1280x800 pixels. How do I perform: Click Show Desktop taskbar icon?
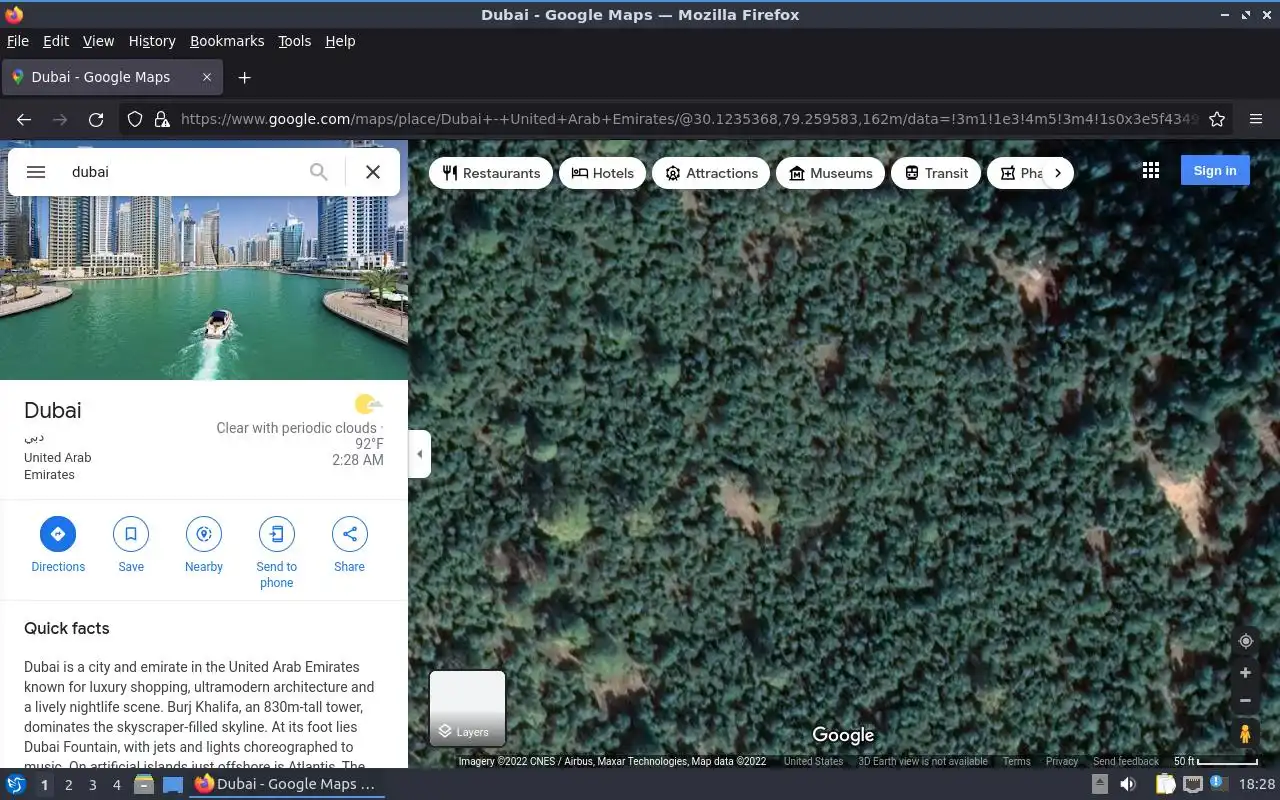pos(172,784)
